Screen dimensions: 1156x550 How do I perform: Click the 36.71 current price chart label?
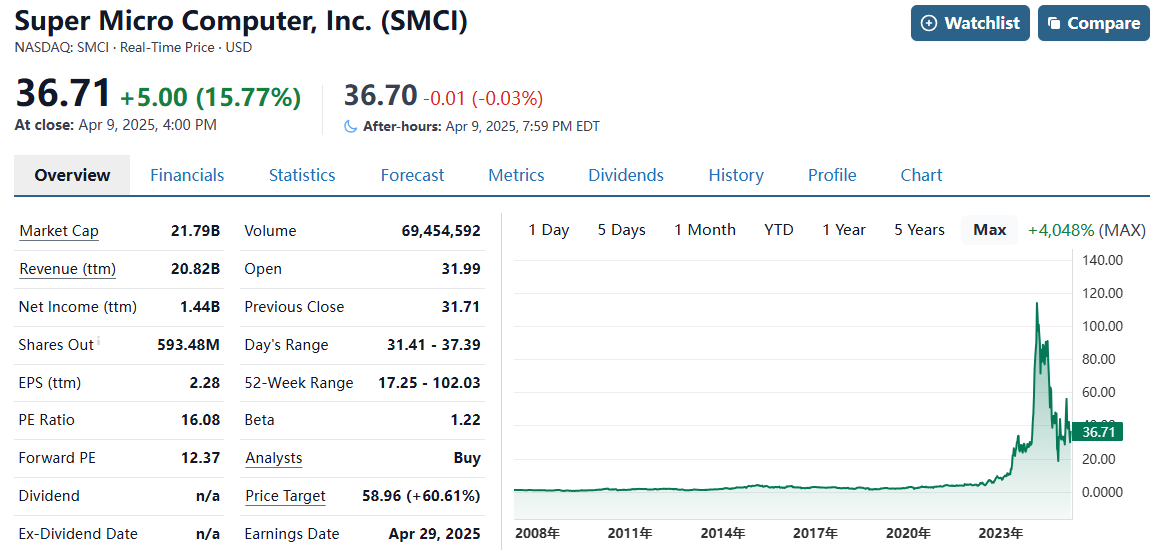click(x=1098, y=432)
